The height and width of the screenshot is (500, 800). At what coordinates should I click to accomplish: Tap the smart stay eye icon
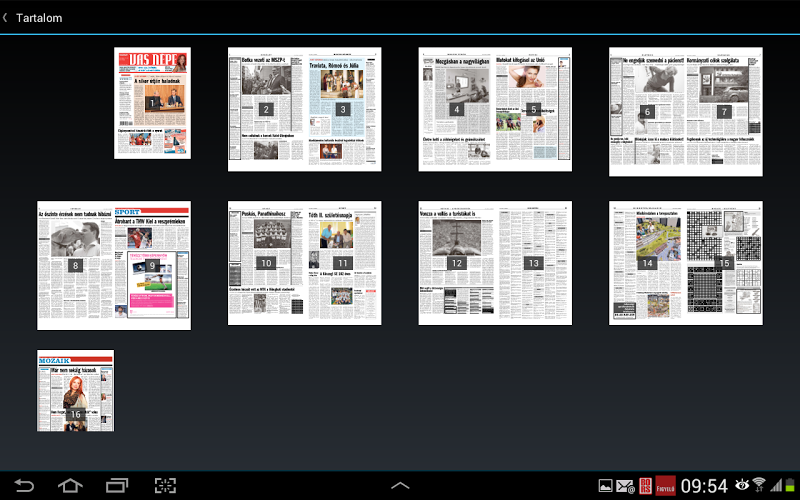(x=742, y=484)
